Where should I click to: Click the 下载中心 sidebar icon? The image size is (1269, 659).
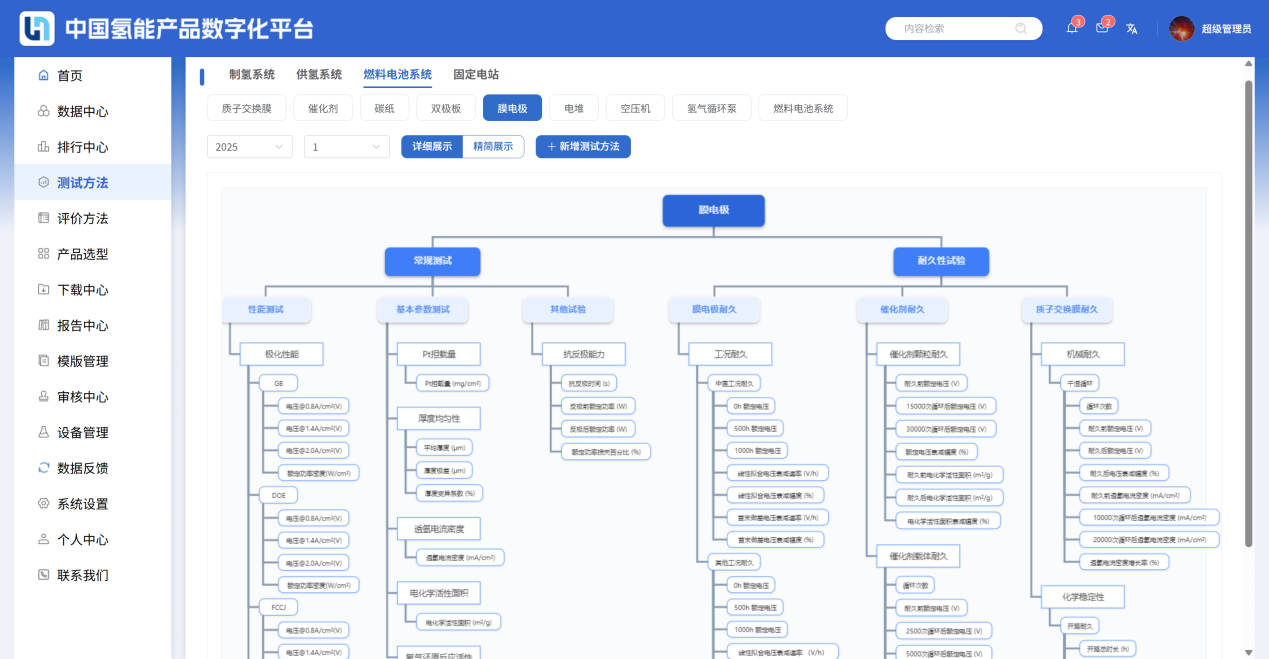(43, 290)
